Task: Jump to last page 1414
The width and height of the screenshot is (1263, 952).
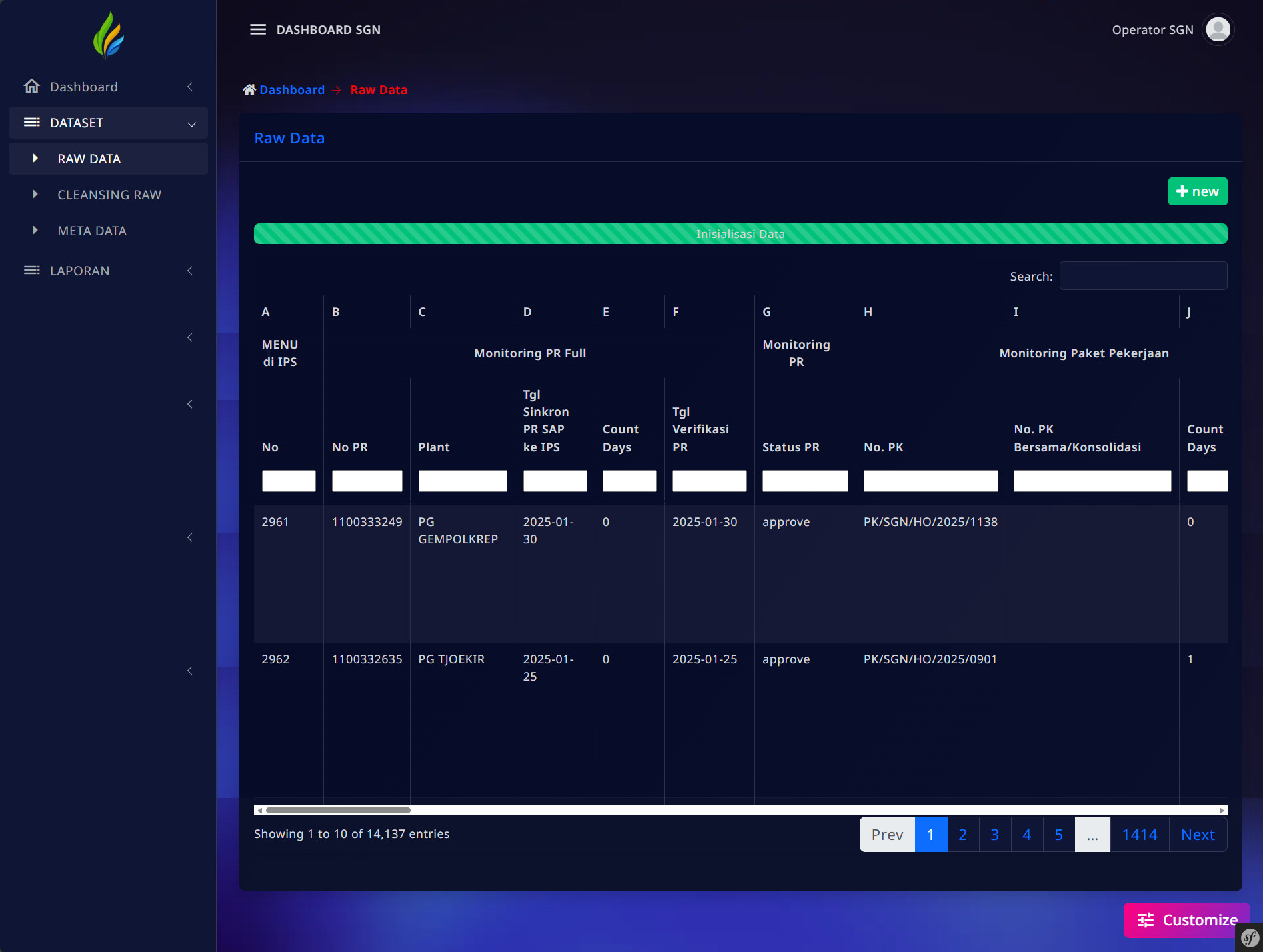Action: click(1140, 835)
